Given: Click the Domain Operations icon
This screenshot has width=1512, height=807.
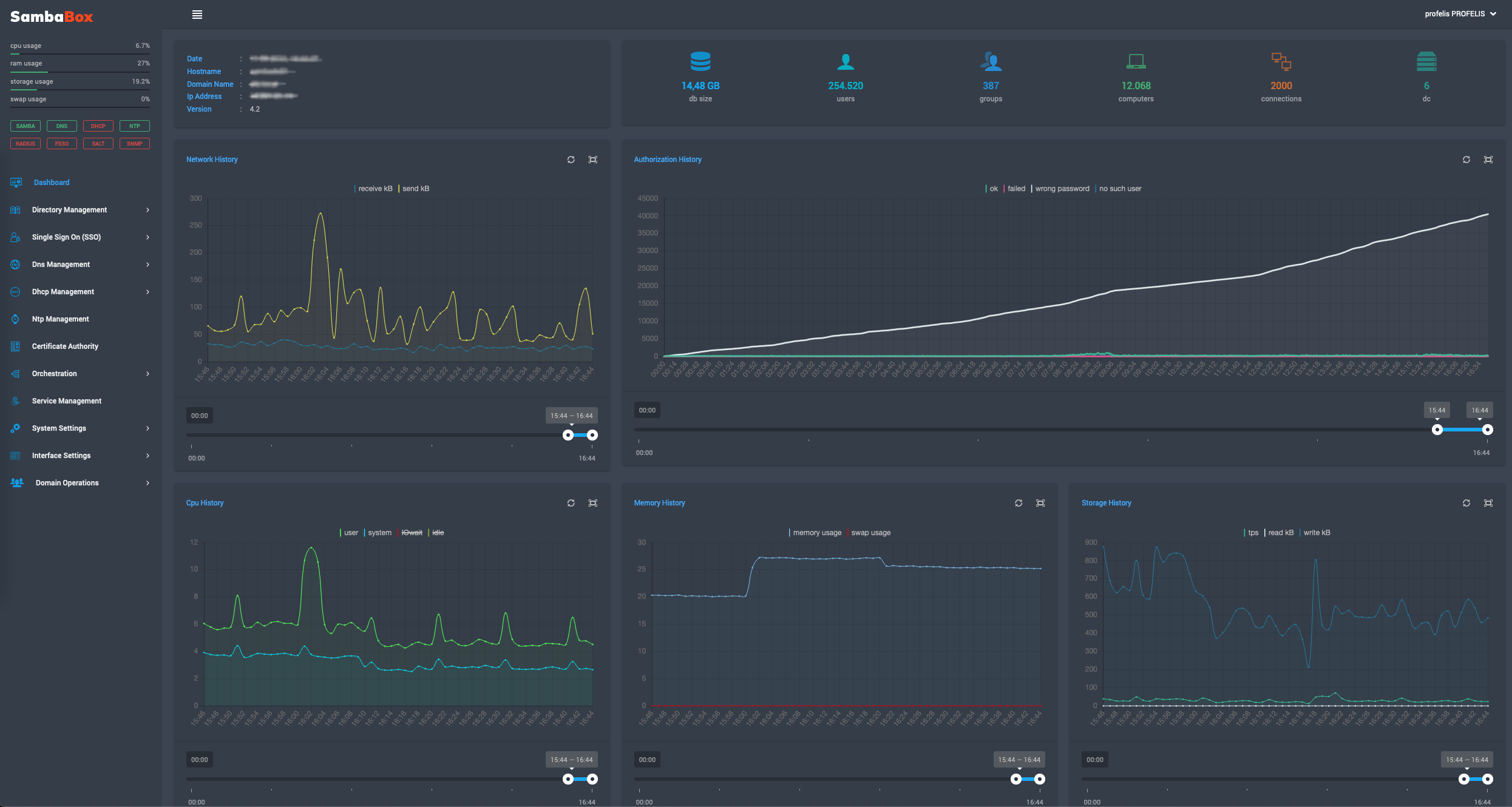Looking at the screenshot, I should point(16,482).
